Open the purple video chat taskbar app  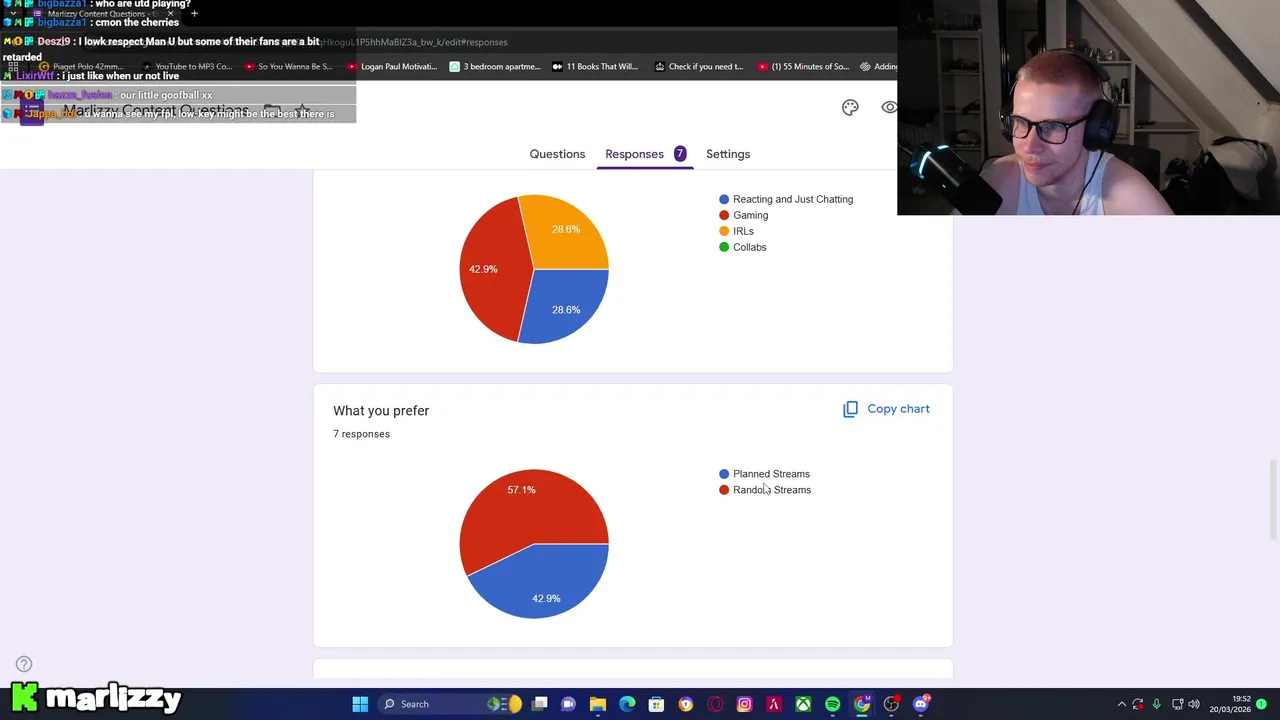pos(568,704)
